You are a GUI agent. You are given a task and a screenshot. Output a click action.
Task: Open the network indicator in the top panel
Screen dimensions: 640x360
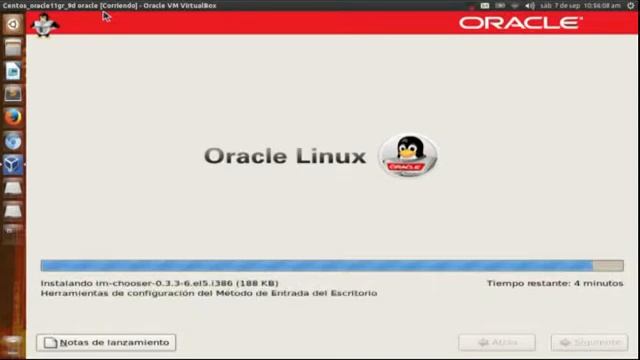[x=515, y=6]
